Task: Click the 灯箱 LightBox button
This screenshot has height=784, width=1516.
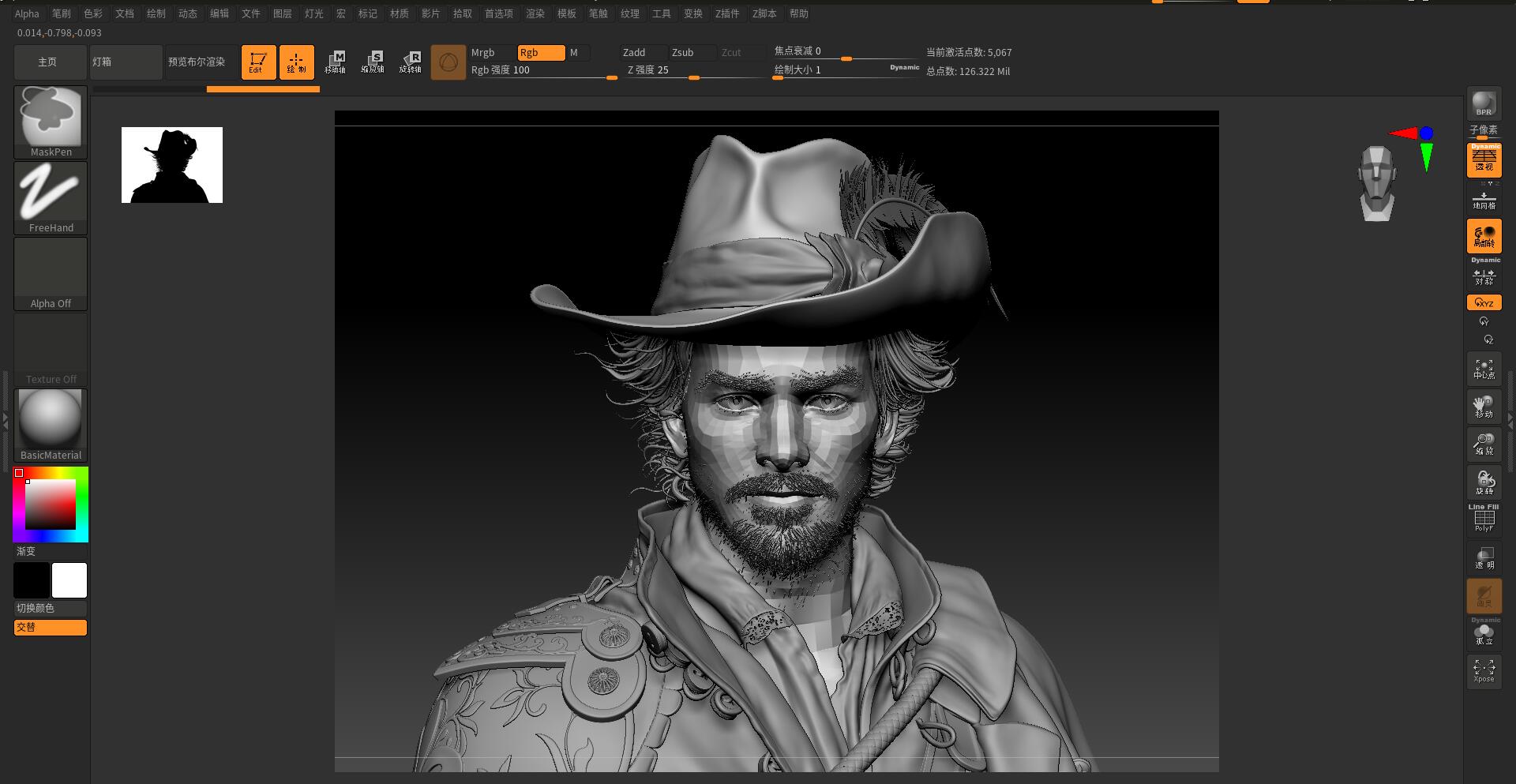Action: pyautogui.click(x=126, y=62)
